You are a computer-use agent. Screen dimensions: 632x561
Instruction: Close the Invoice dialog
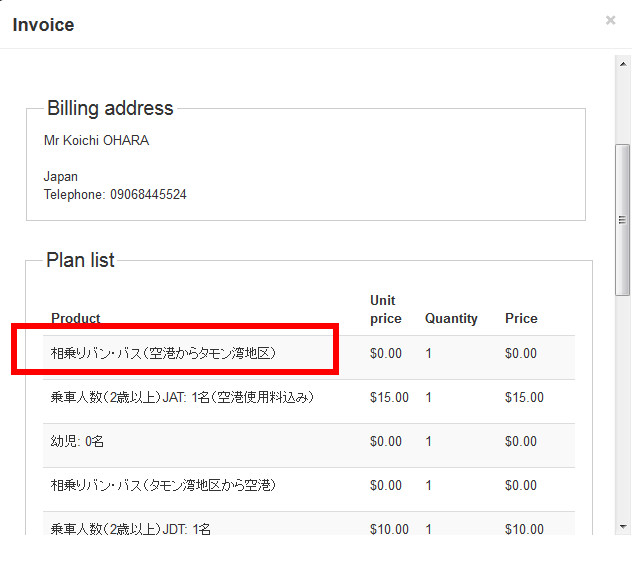610,20
